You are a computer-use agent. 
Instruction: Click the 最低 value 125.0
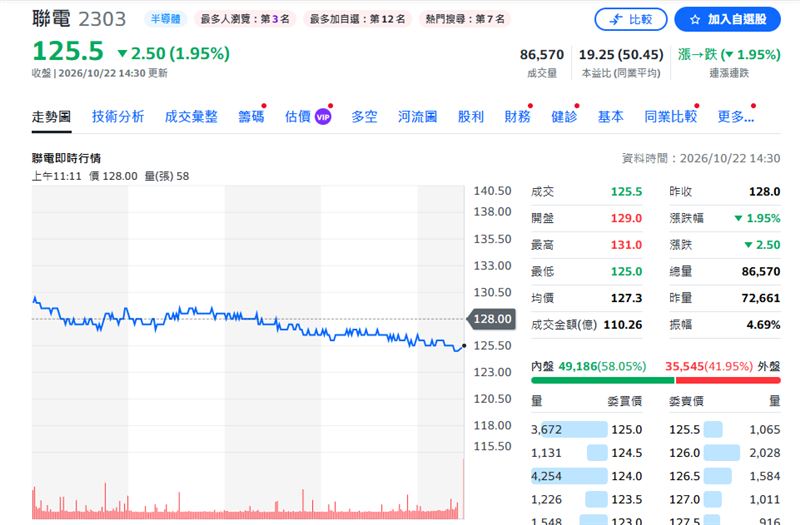[627, 271]
